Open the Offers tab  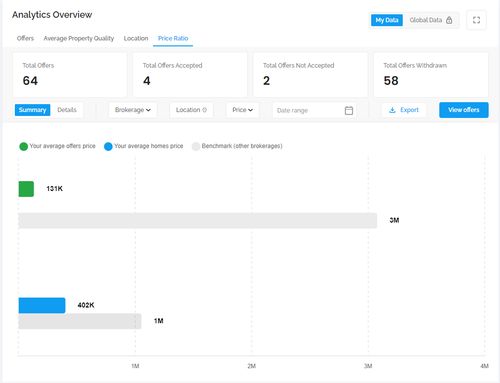pyautogui.click(x=25, y=38)
